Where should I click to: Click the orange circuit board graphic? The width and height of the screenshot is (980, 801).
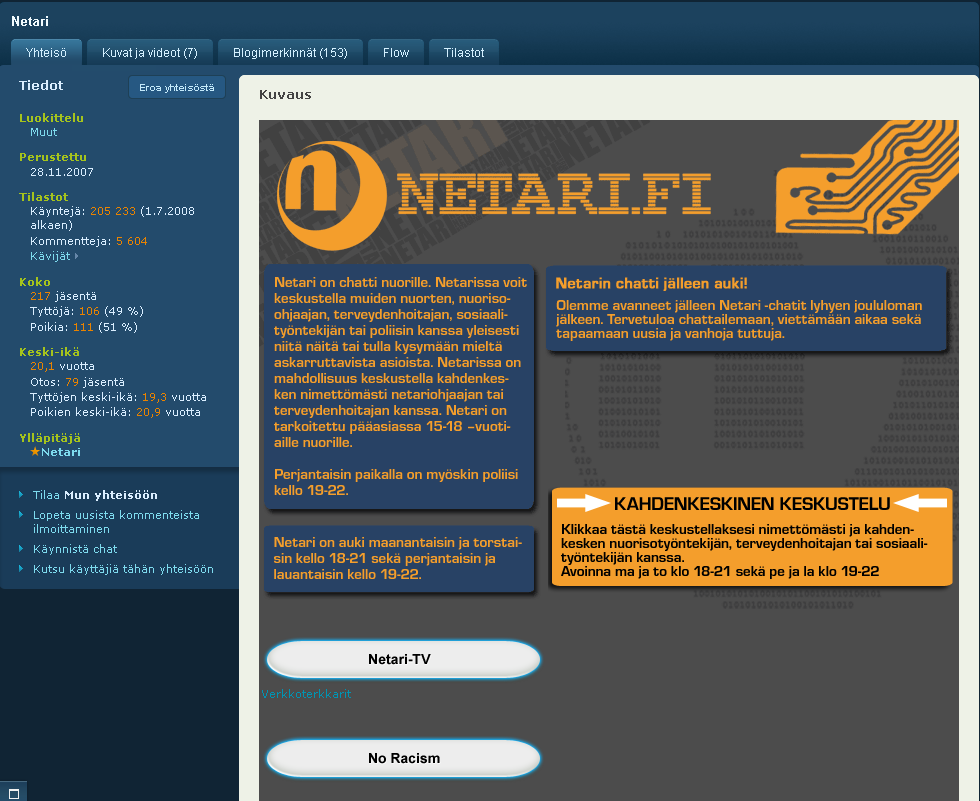pos(868,177)
